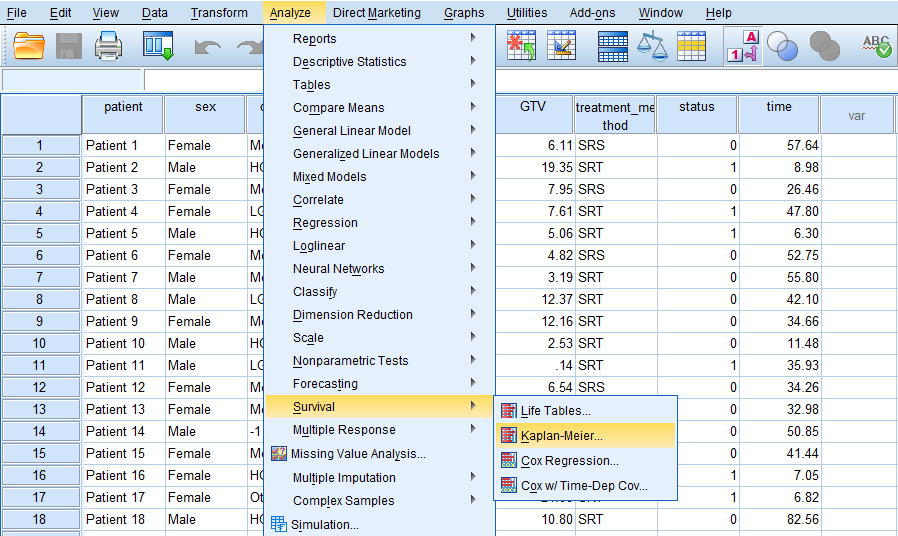The width and height of the screenshot is (898, 536).
Task: Select Life Tables in the Survival submenu
Action: pyautogui.click(x=585, y=411)
